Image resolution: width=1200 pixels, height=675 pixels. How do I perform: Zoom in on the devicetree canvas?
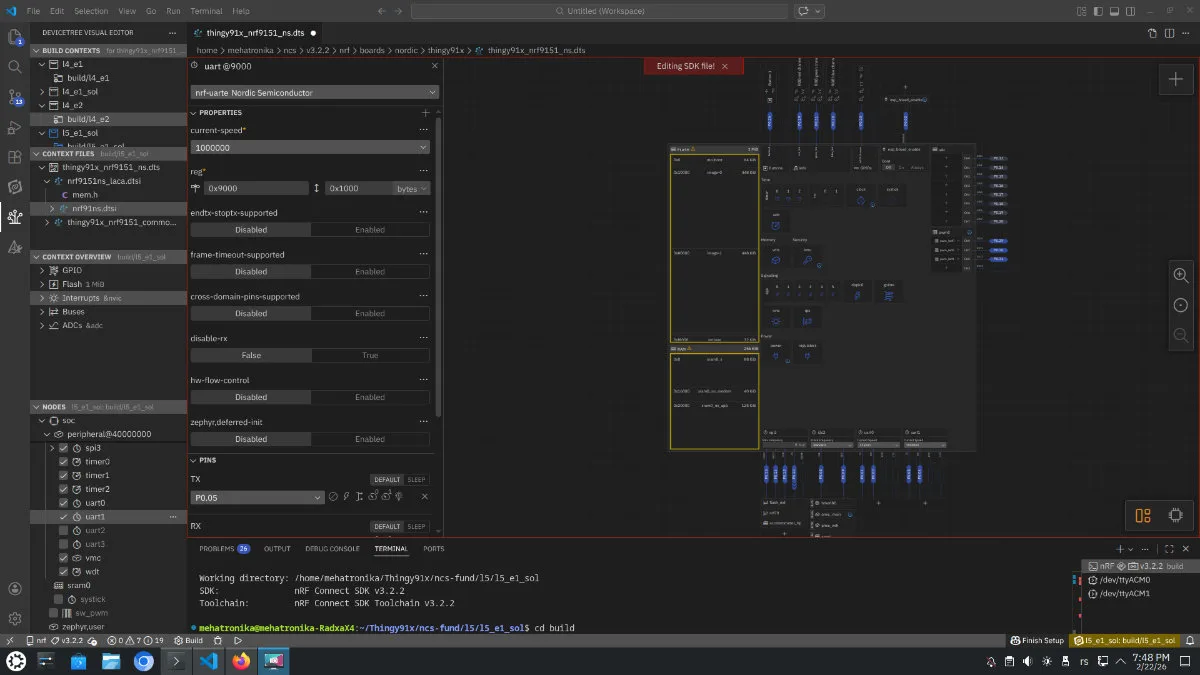1181,275
